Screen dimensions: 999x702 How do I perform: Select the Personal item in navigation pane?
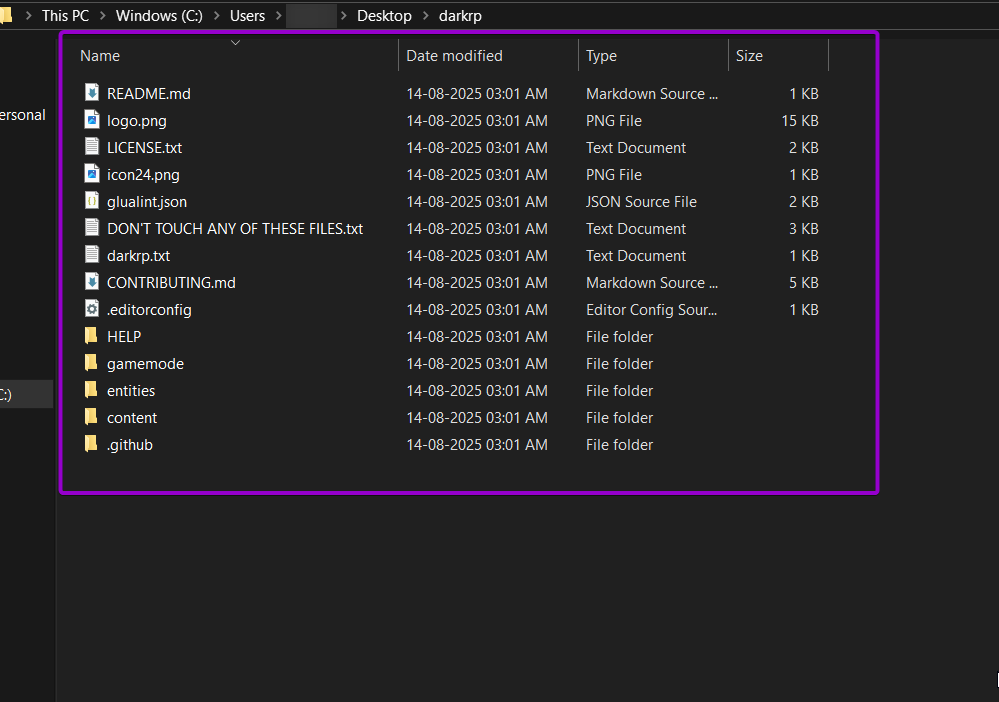point(23,115)
